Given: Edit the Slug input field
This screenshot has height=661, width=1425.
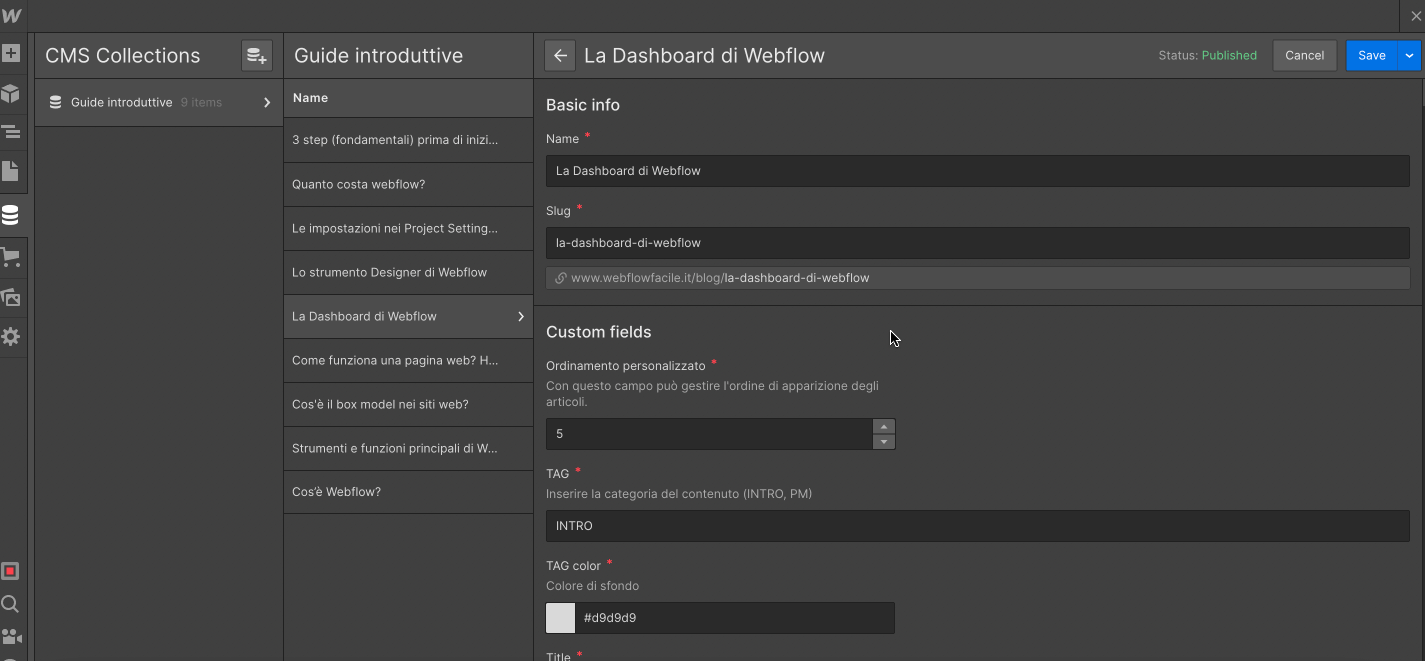Looking at the screenshot, I should [977, 243].
